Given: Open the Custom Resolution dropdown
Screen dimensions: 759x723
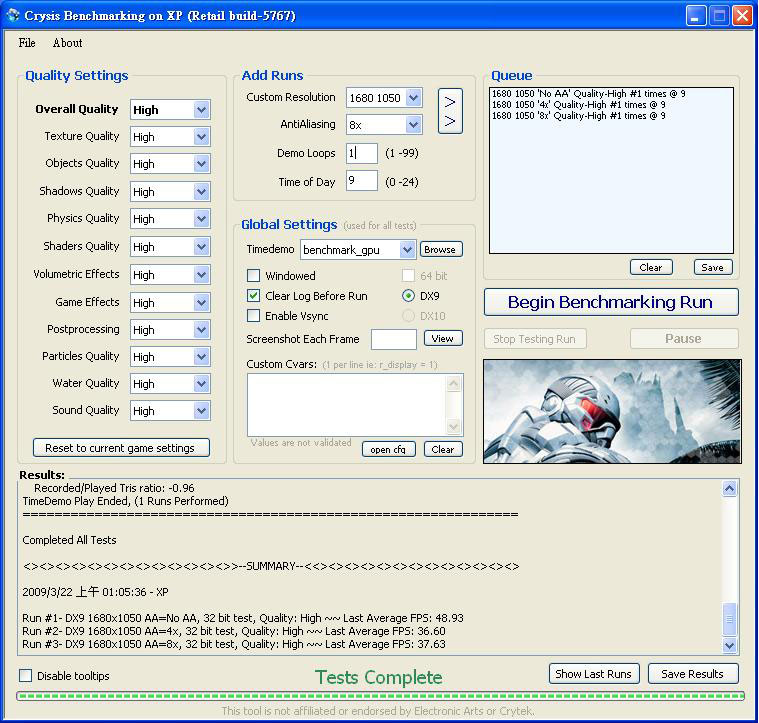Looking at the screenshot, I should pos(413,98).
